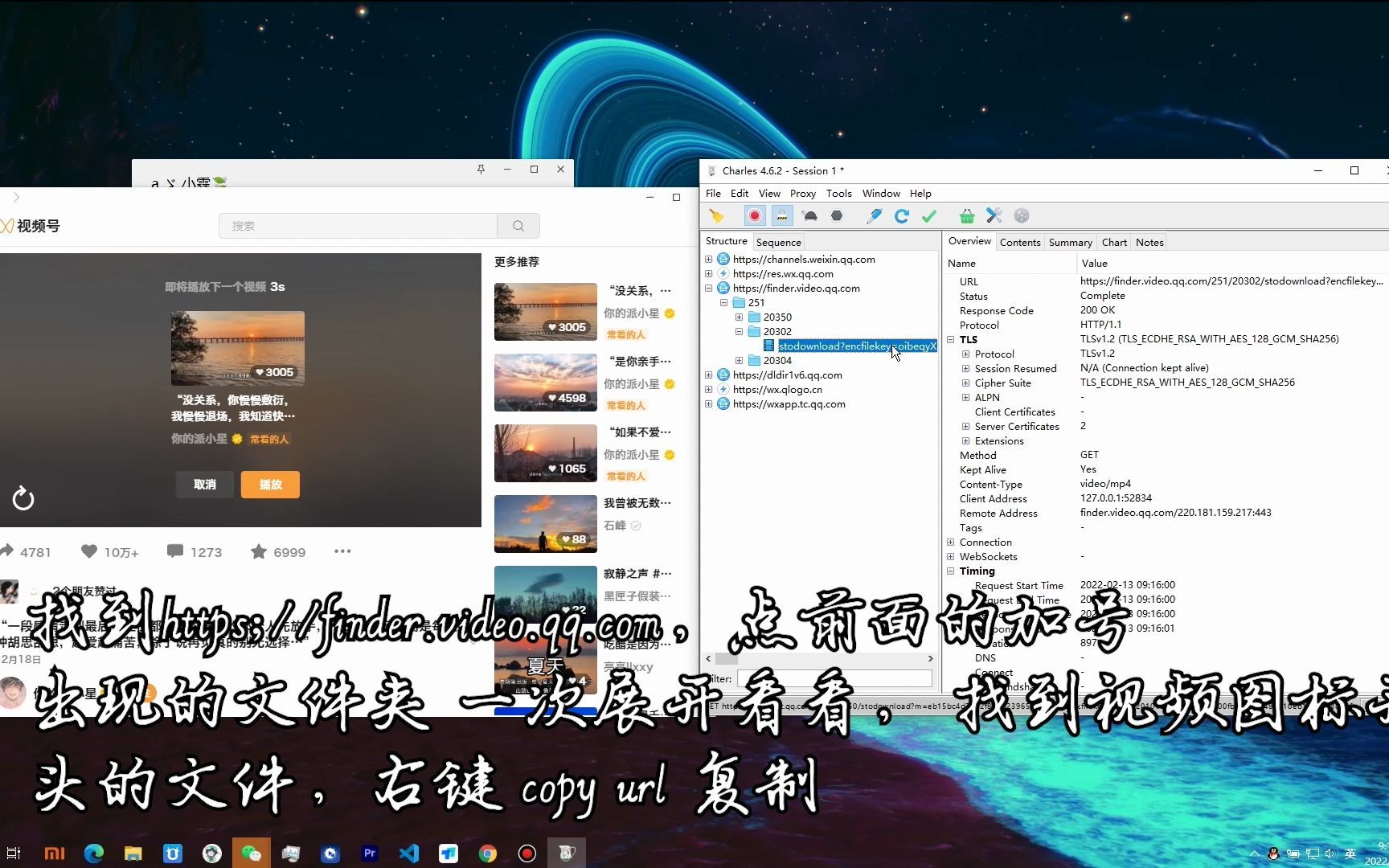Expand https://wx.qlogo.cn host node
1389x868 pixels.
(709, 390)
